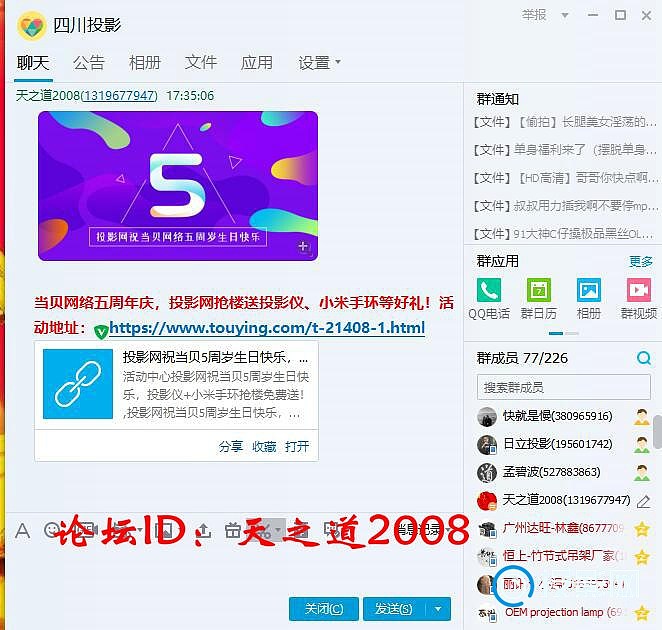Click the admin badge next to 日立投影
The height and width of the screenshot is (630, 662).
click(642, 445)
